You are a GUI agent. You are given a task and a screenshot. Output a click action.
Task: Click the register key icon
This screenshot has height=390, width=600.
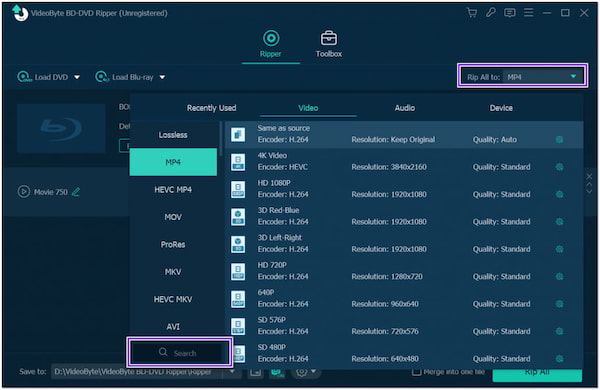491,13
